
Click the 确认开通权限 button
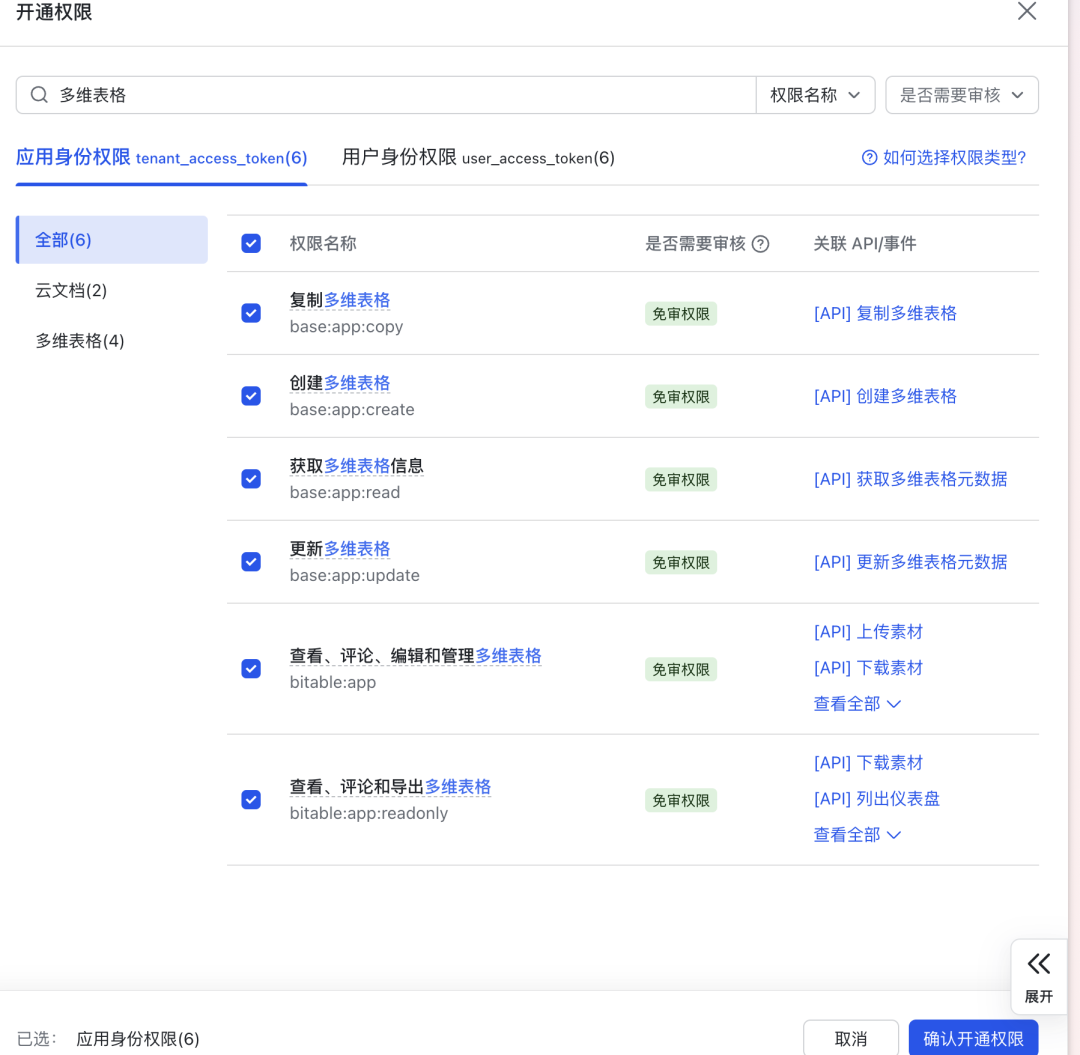972,1038
